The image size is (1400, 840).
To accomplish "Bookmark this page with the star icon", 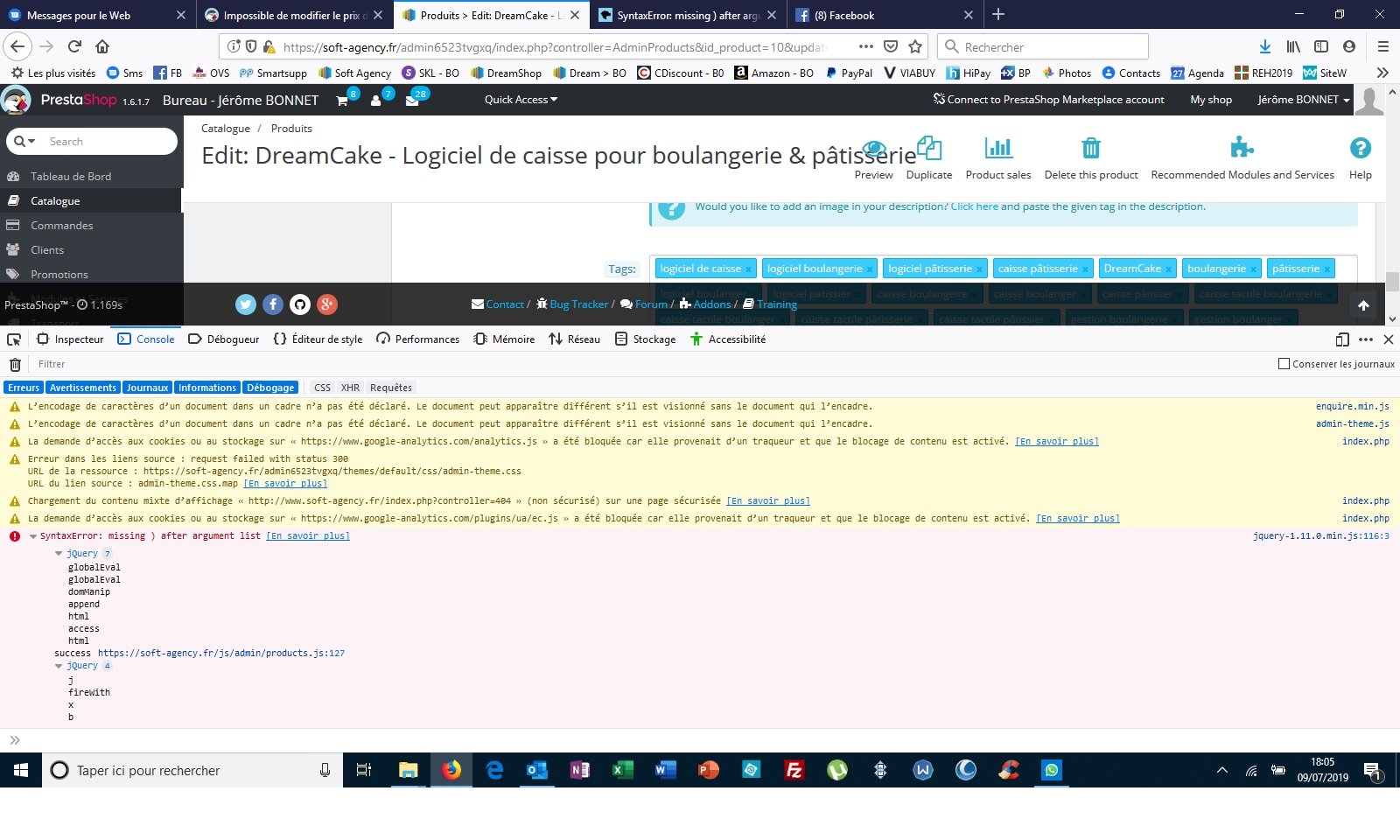I will tap(915, 47).
